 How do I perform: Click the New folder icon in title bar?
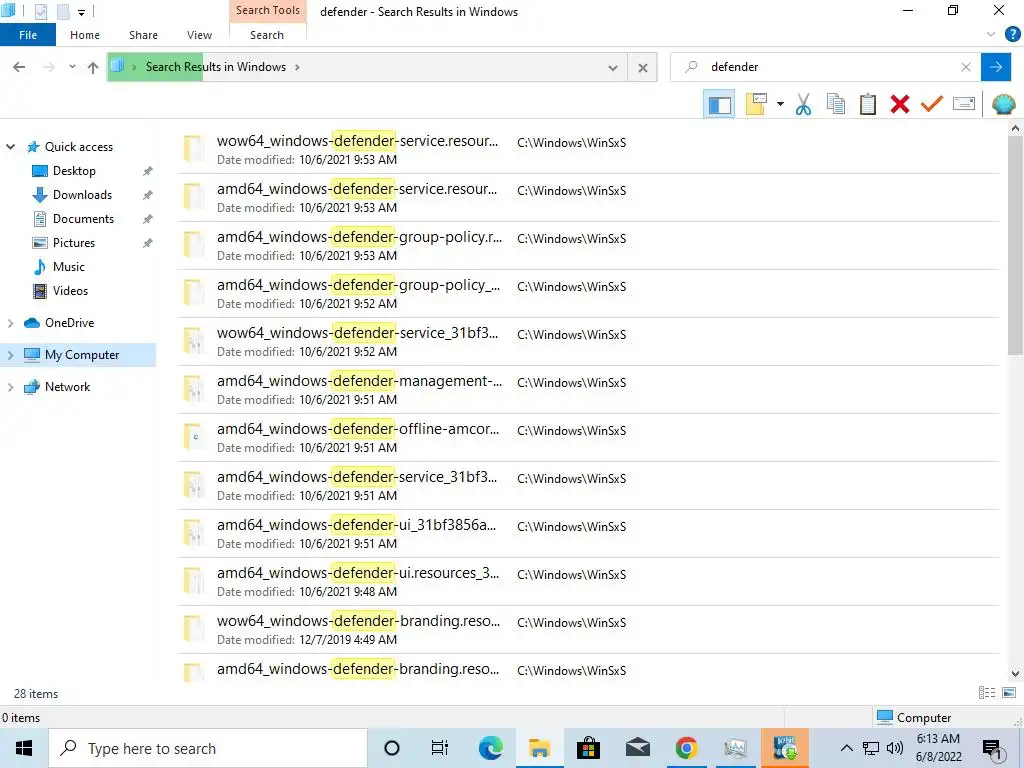(x=63, y=11)
